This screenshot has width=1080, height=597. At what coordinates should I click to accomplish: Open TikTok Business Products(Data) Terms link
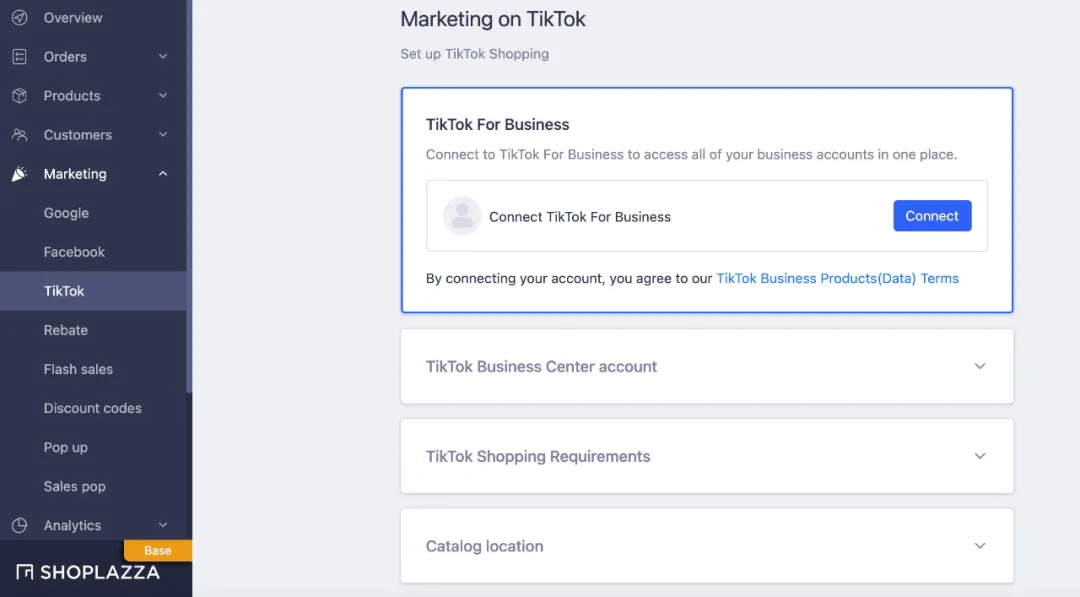pyautogui.click(x=837, y=279)
